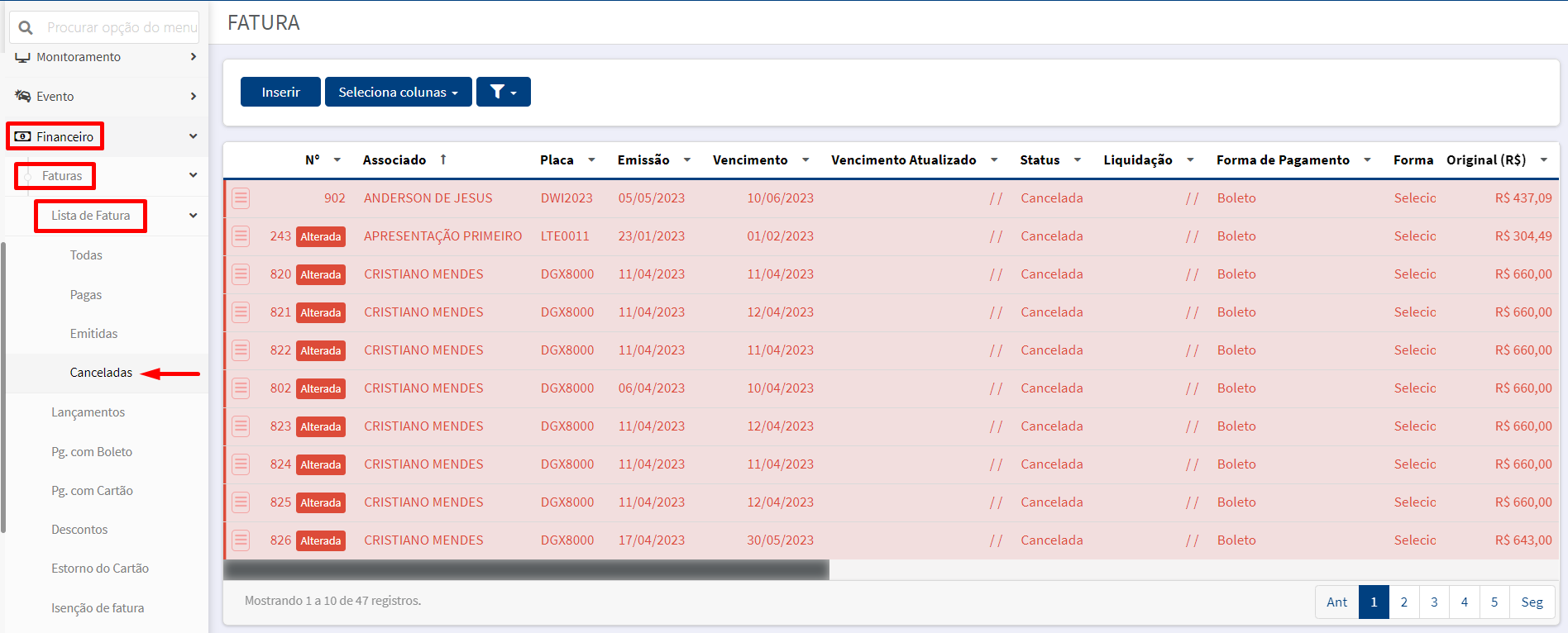This screenshot has width=1568, height=633.
Task: Collapse Lista de Fatura chevron
Action: tap(193, 216)
